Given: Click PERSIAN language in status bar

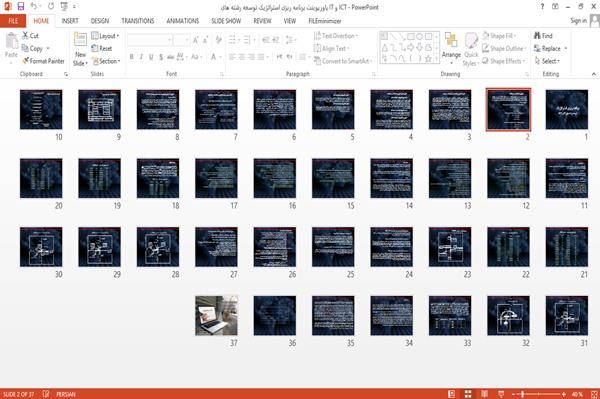Looking at the screenshot, I should 66,394.
